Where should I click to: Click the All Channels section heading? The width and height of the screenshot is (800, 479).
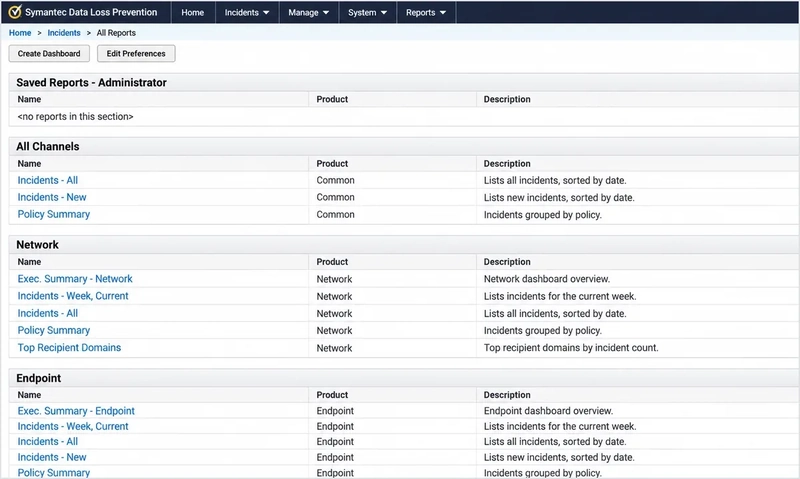coord(47,146)
